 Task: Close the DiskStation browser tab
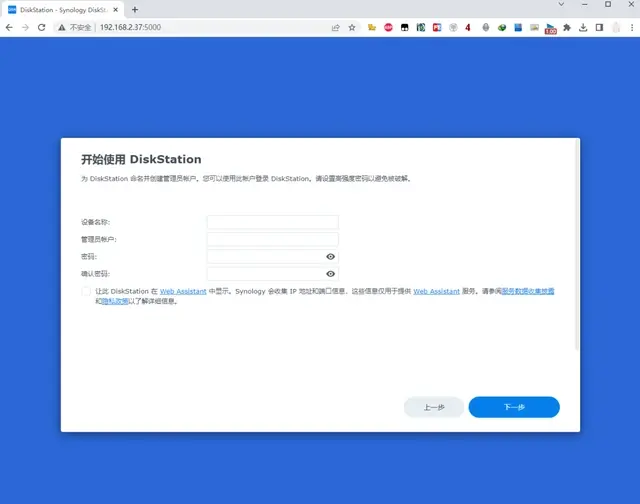[116, 9]
